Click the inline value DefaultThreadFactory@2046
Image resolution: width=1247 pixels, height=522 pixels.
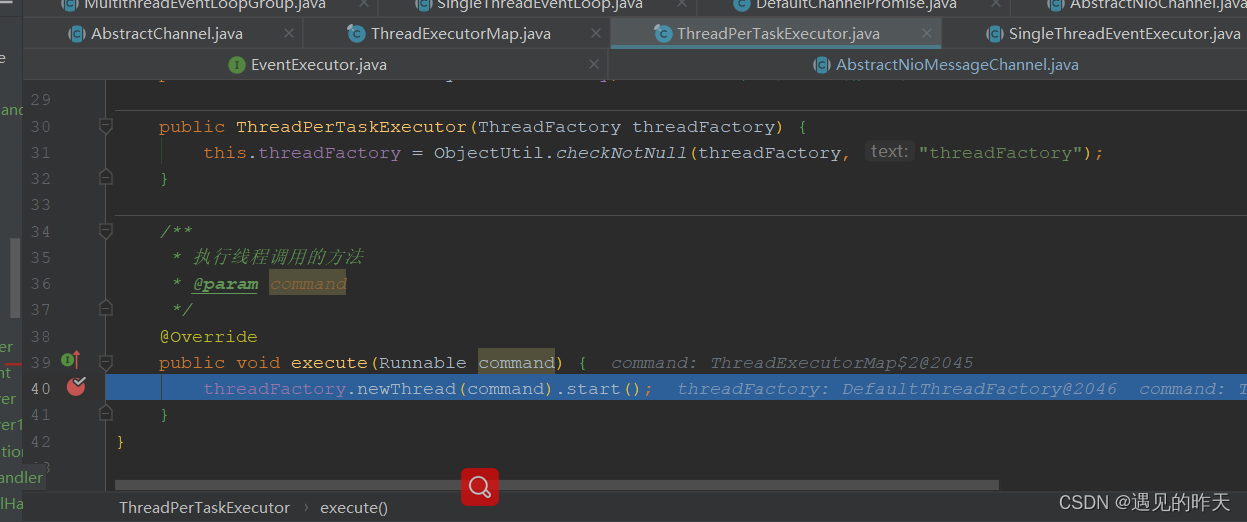(979, 389)
